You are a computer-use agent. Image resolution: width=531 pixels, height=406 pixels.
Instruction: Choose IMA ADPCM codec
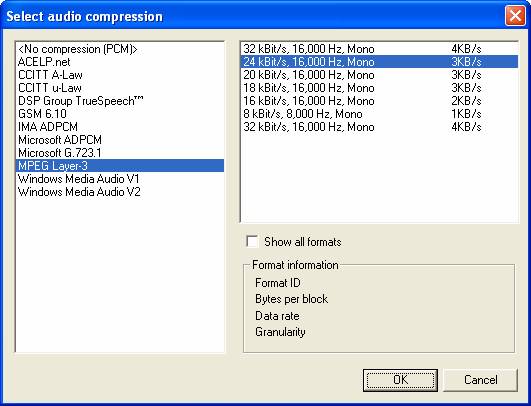(x=120, y=127)
